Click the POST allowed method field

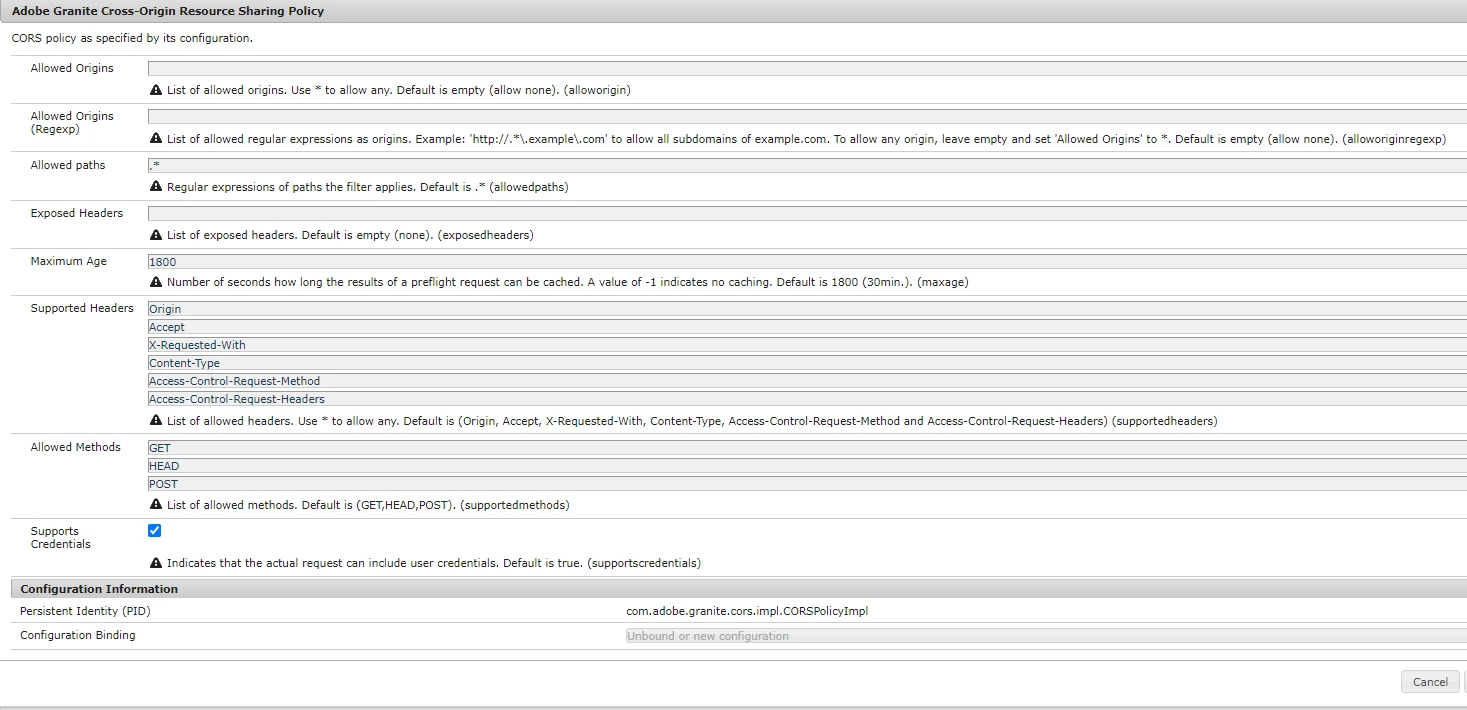[807, 484]
